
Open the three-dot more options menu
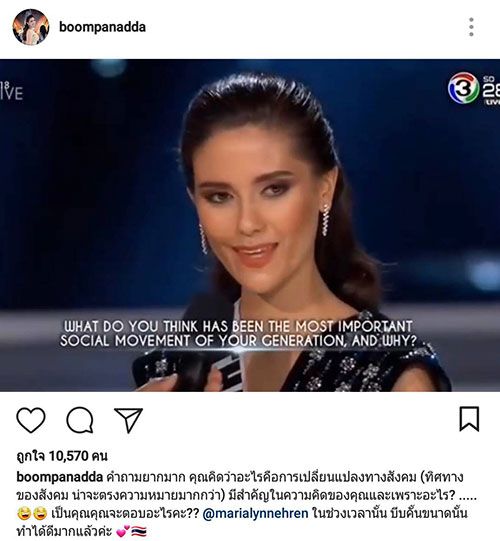(471, 27)
